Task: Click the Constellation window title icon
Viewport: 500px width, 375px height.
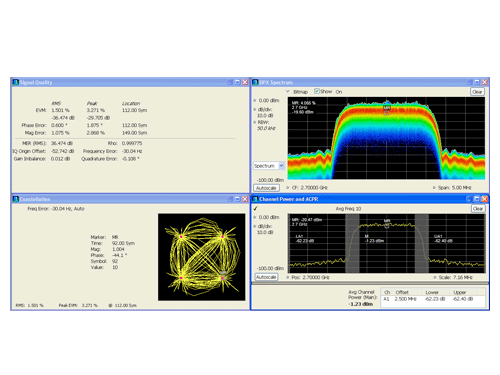Action: pos(15,199)
